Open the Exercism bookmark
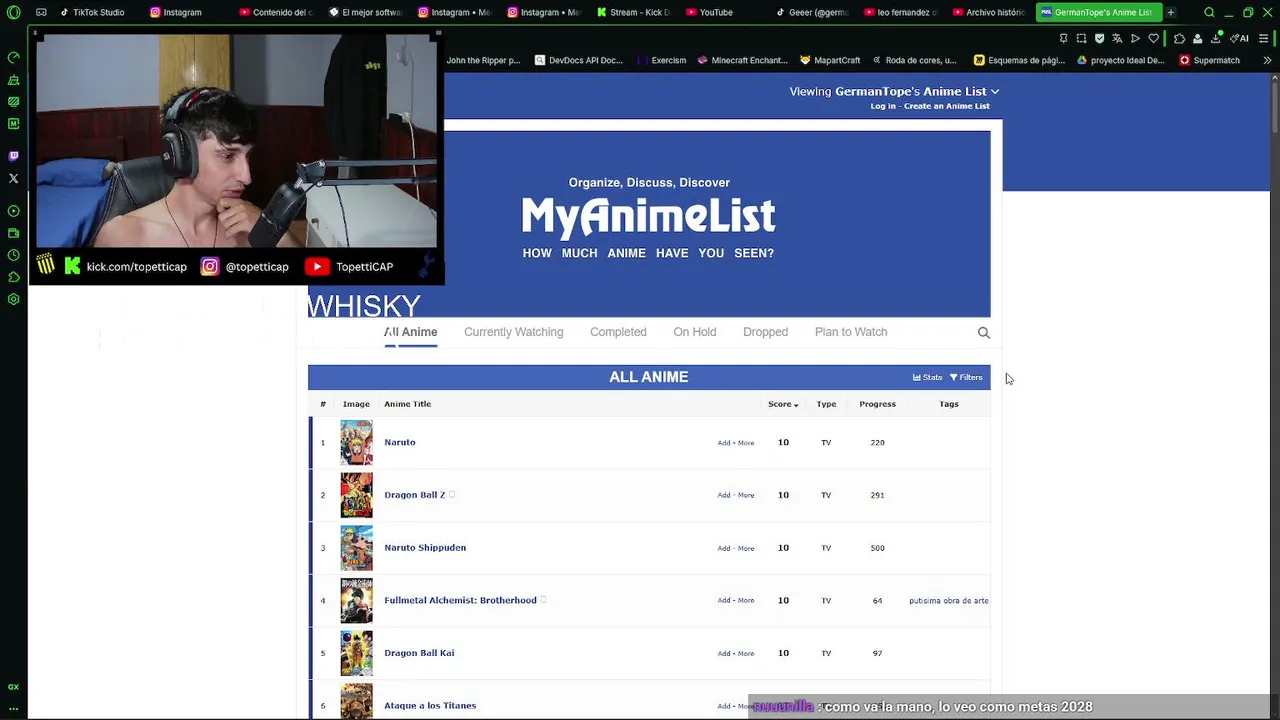This screenshot has width=1280, height=720. click(x=661, y=60)
